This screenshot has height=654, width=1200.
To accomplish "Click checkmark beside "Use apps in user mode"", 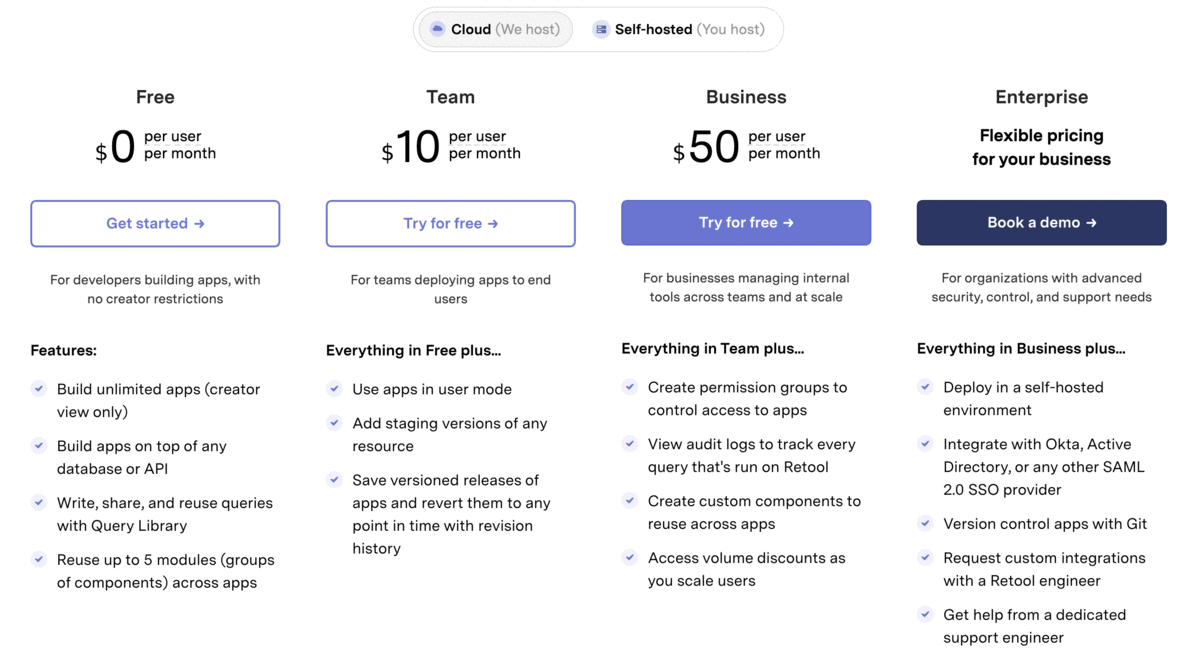I will coord(334,389).
